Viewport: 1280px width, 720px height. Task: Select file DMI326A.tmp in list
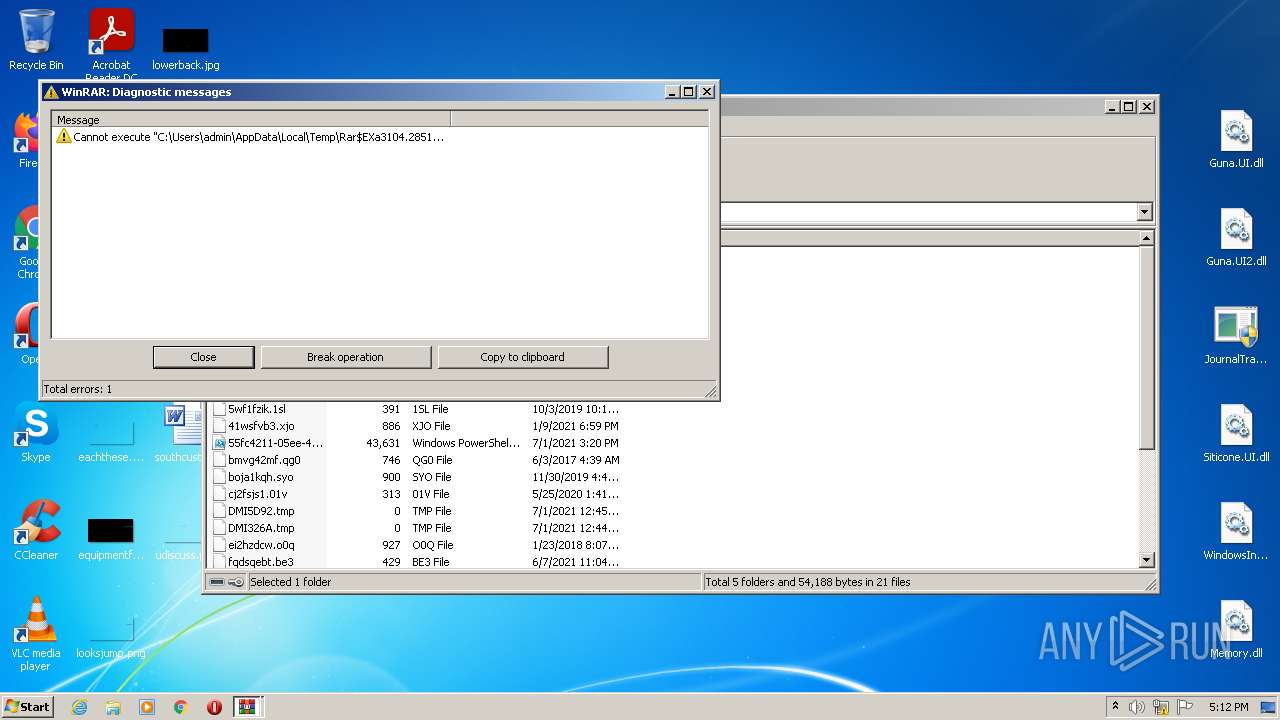click(261, 528)
